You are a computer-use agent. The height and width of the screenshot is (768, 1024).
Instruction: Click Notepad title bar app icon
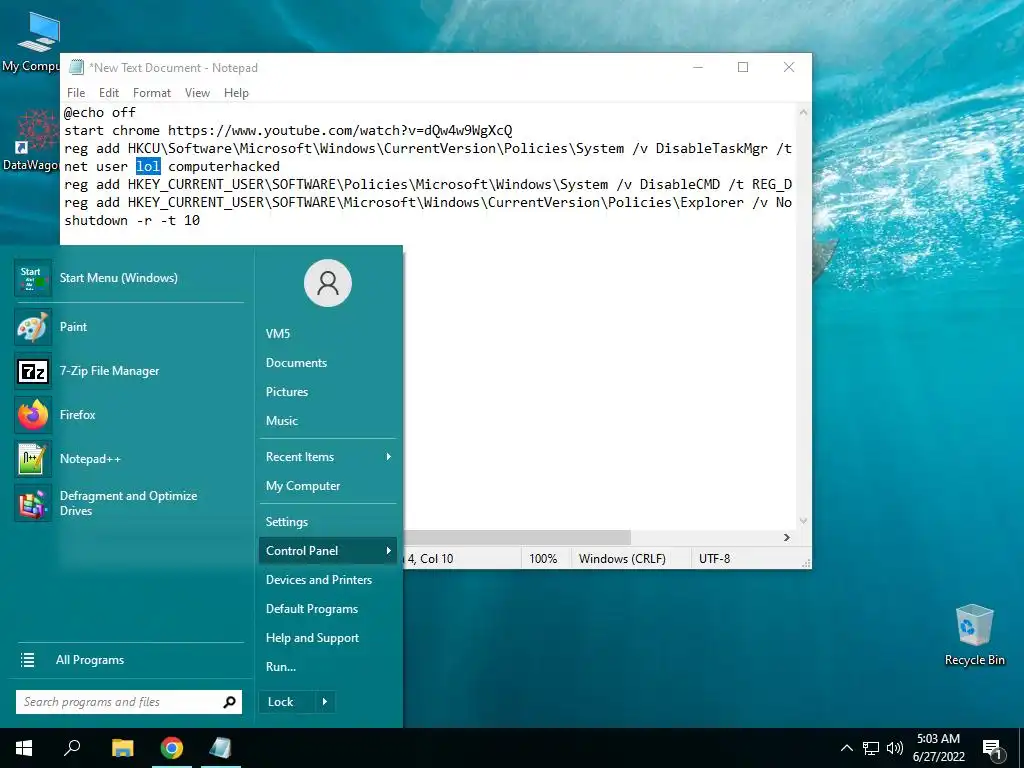[x=76, y=67]
